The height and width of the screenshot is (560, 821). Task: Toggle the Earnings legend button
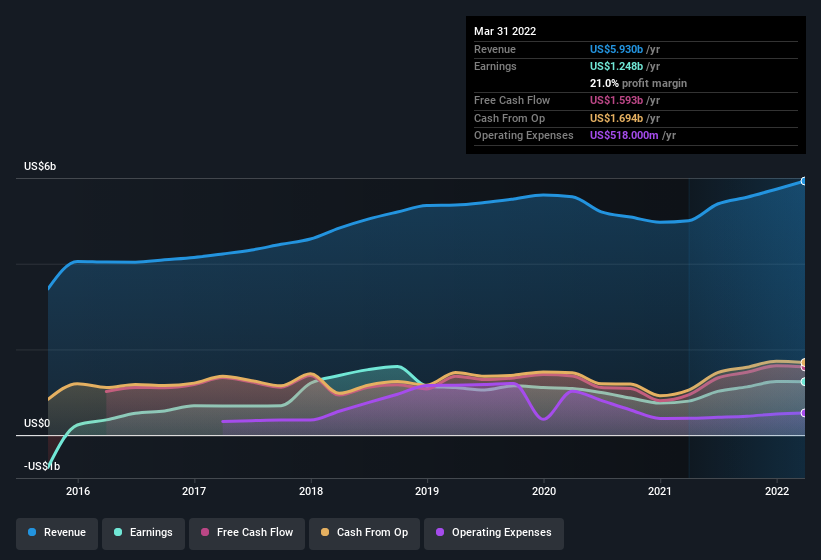point(143,533)
